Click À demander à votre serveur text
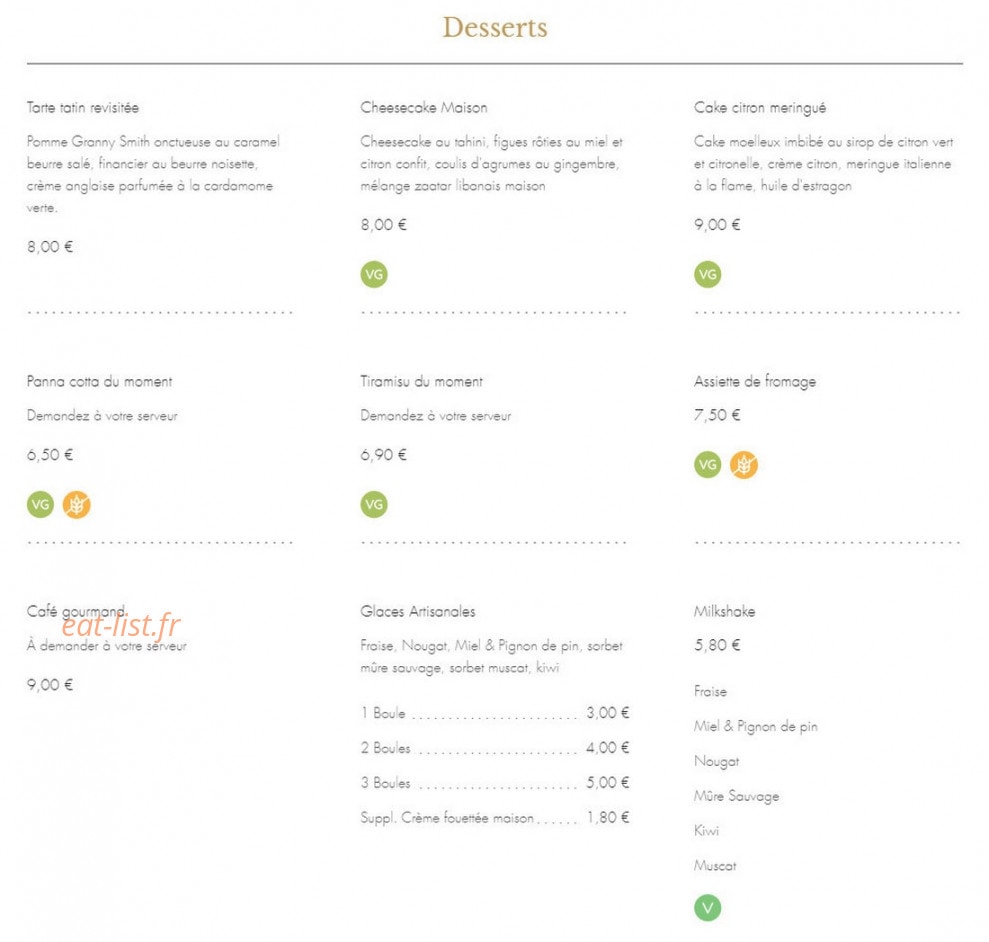This screenshot has width=989, height=942. click(107, 646)
